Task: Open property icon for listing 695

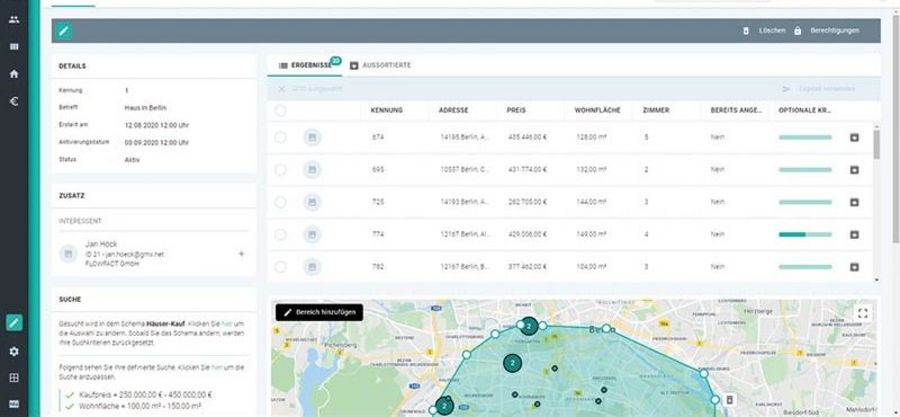Action: tap(312, 170)
